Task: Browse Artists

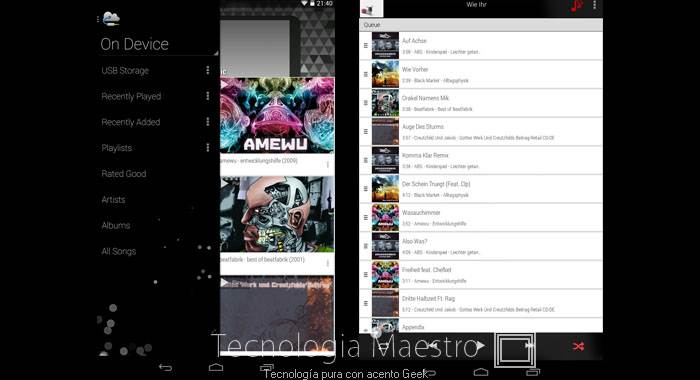Action: 113,200
